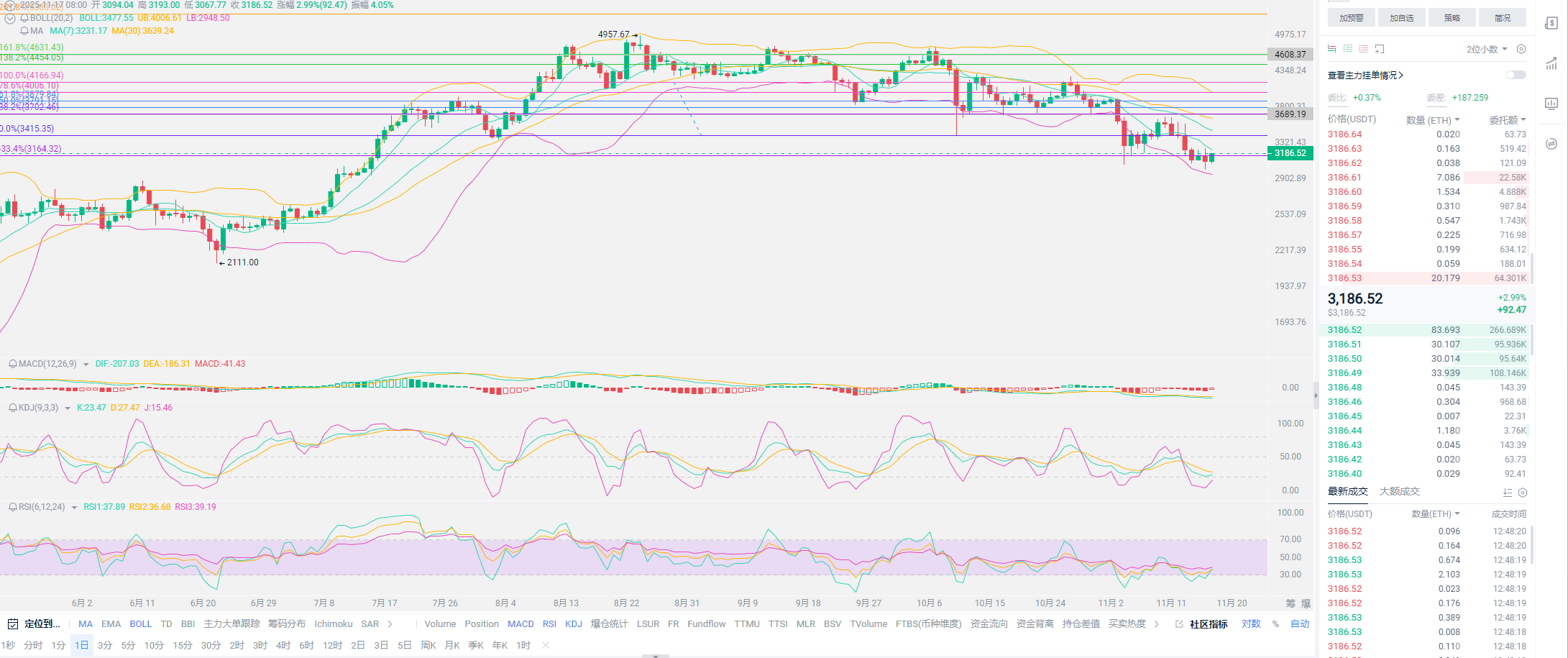
Task: Expand the KDJ(9,3,3) indicator dropdown arrow
Action: 68,408
